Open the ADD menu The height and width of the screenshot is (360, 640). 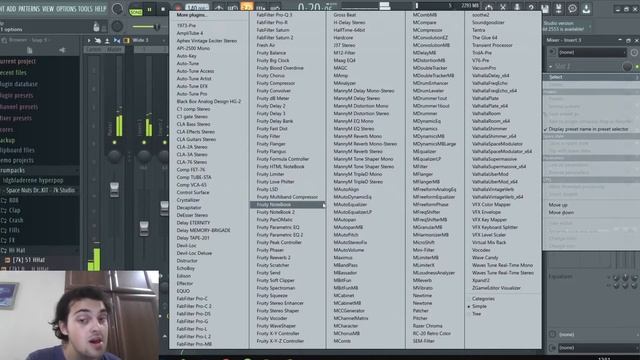(11, 9)
